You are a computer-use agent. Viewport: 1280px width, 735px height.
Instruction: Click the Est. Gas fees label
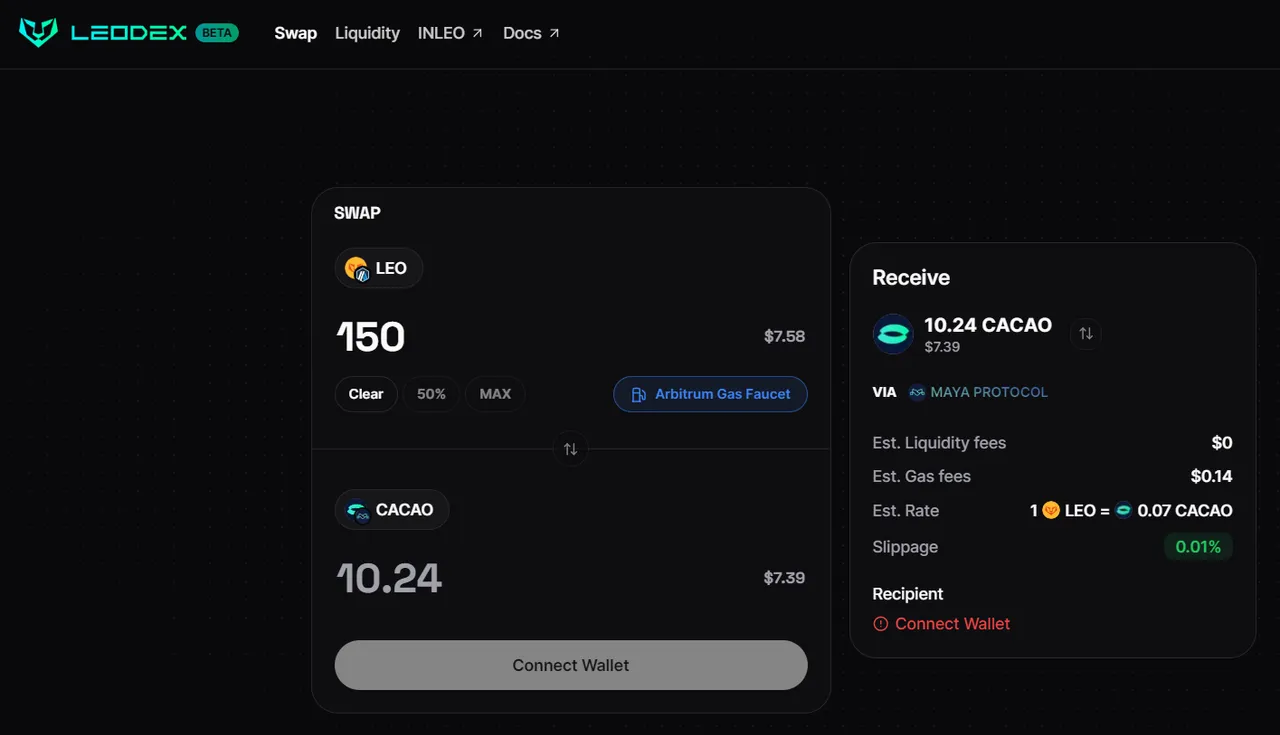click(922, 476)
